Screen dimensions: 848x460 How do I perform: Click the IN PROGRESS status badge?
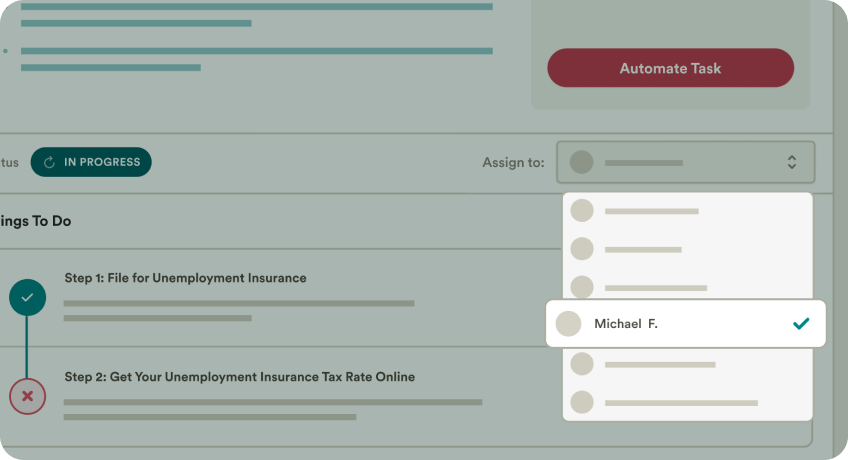[x=91, y=162]
